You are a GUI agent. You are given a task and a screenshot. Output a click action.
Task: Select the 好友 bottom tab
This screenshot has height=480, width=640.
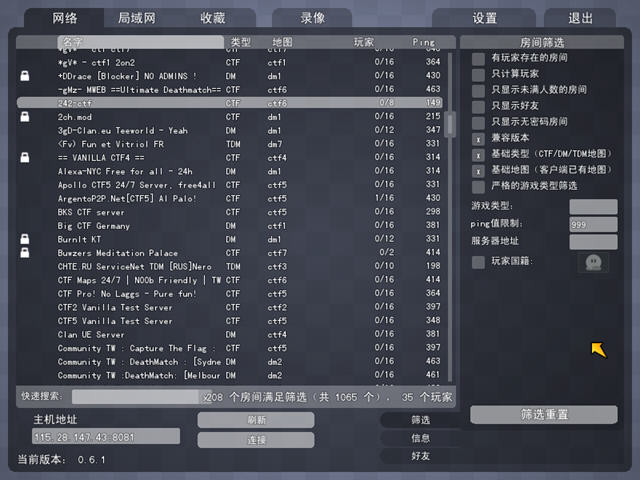tap(420, 456)
